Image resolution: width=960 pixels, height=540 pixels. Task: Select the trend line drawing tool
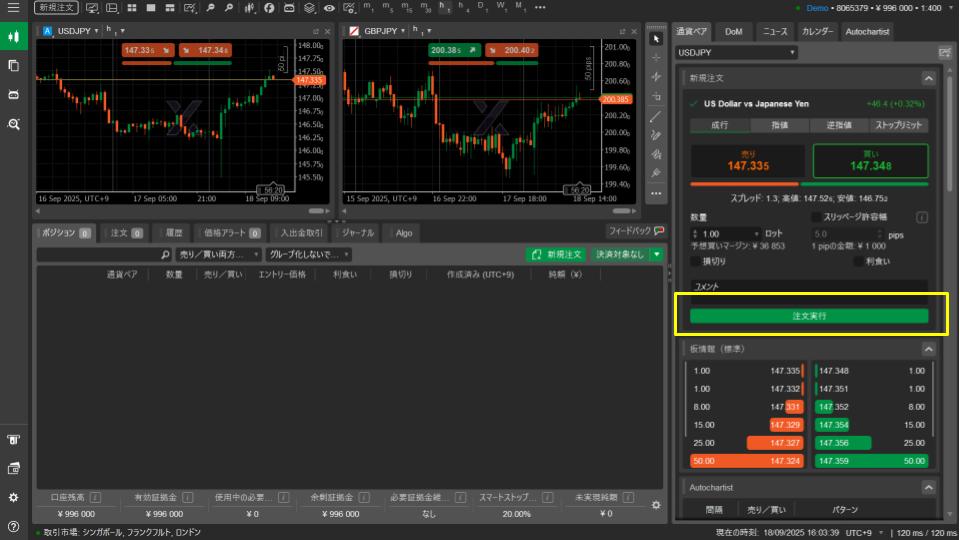click(x=656, y=116)
